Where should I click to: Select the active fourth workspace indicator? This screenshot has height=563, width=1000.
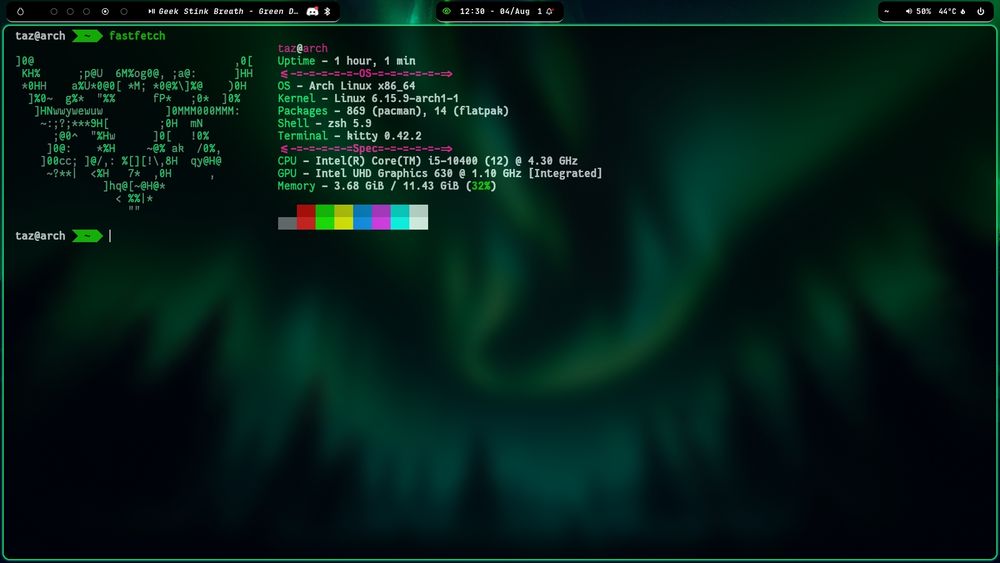pyautogui.click(x=105, y=11)
